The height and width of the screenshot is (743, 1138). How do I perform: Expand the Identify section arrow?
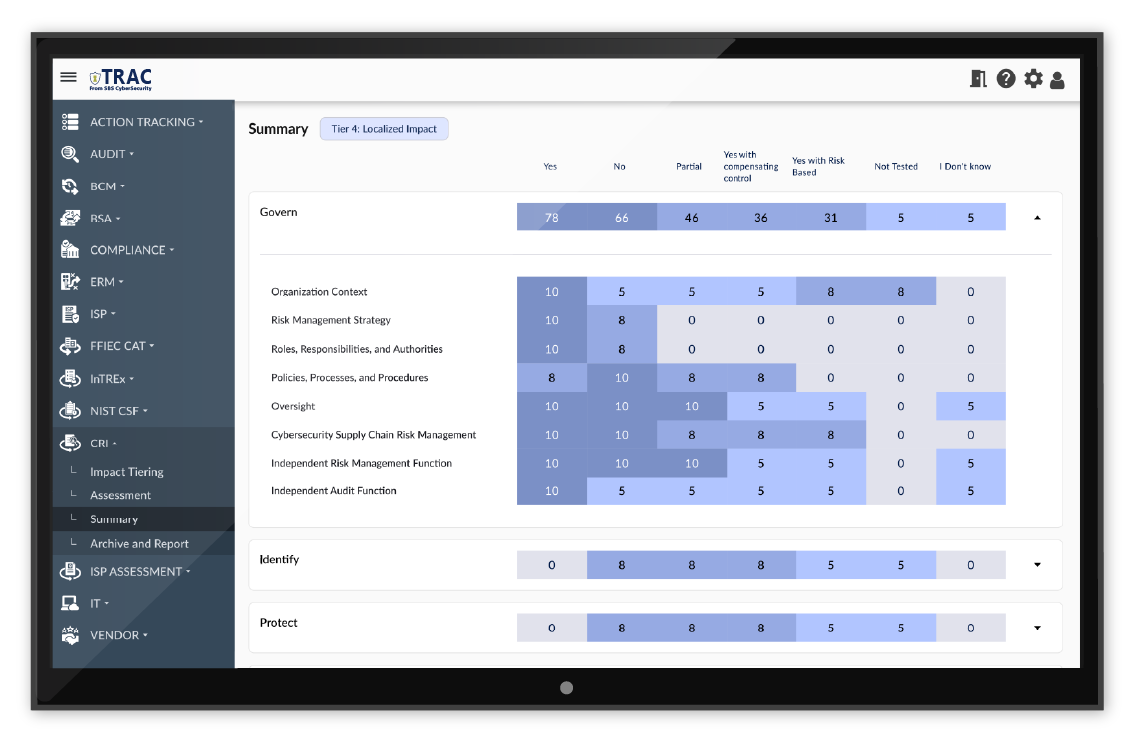(x=1037, y=565)
